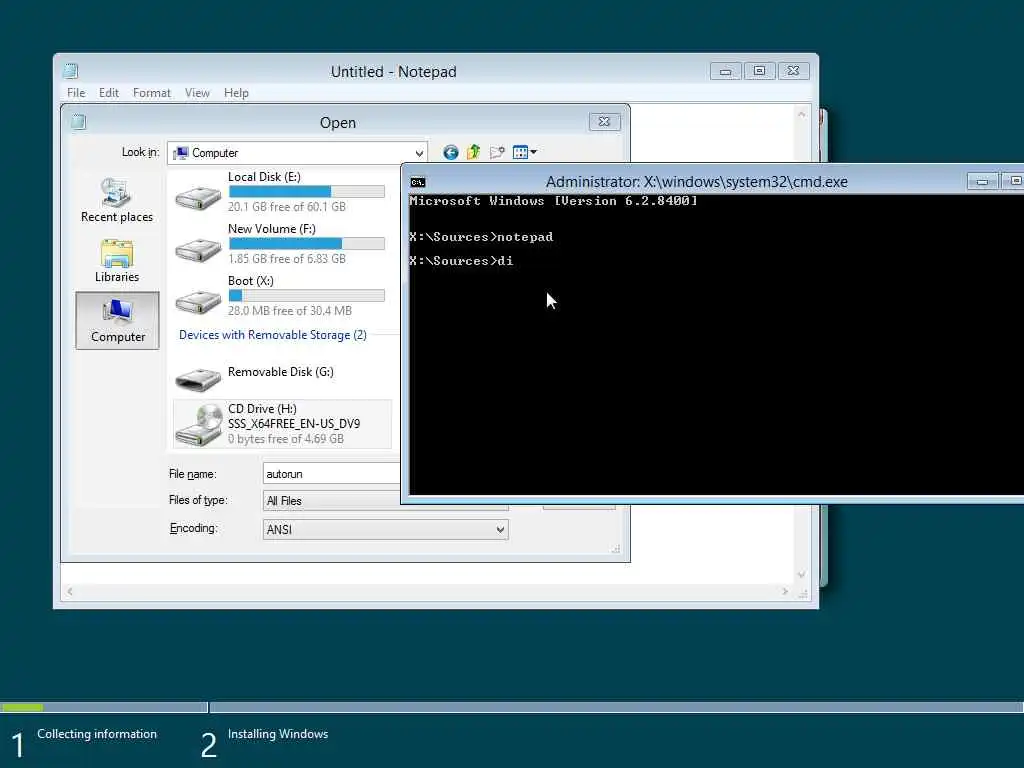Click Devices with Removable Storage group header
1024x768 pixels.
(x=272, y=335)
